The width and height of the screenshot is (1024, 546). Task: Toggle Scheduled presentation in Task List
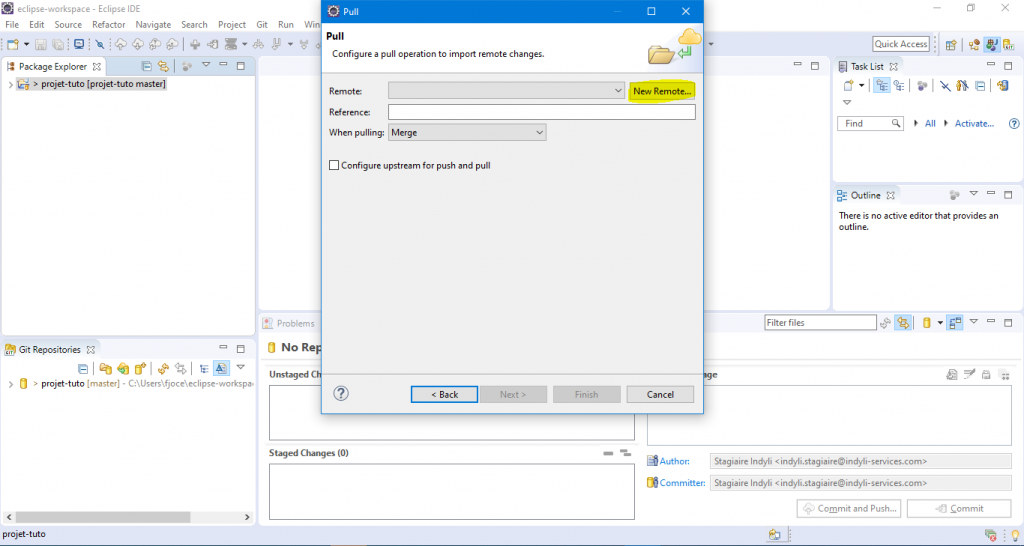(899, 86)
